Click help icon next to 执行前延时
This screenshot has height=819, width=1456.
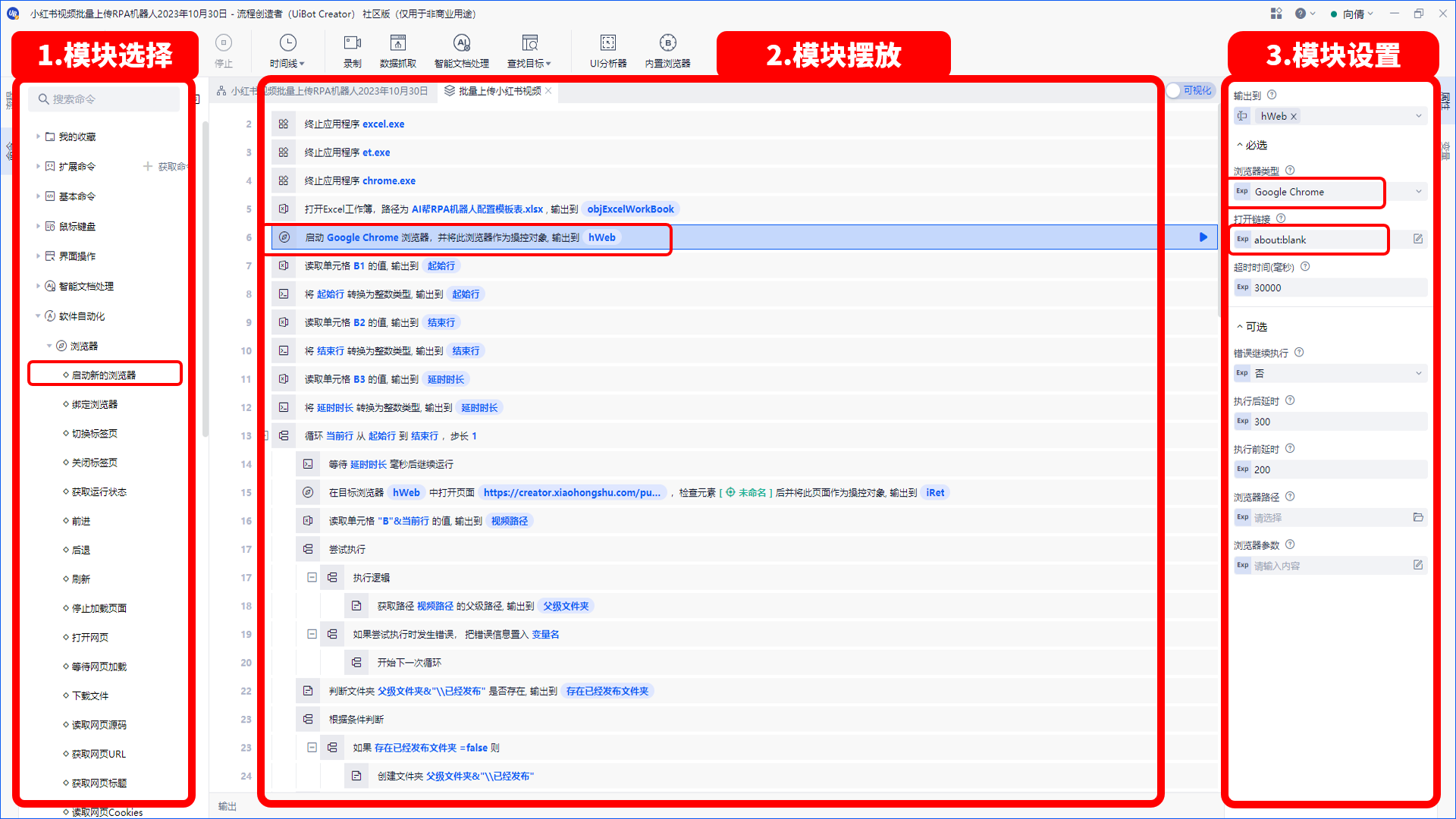click(1290, 449)
